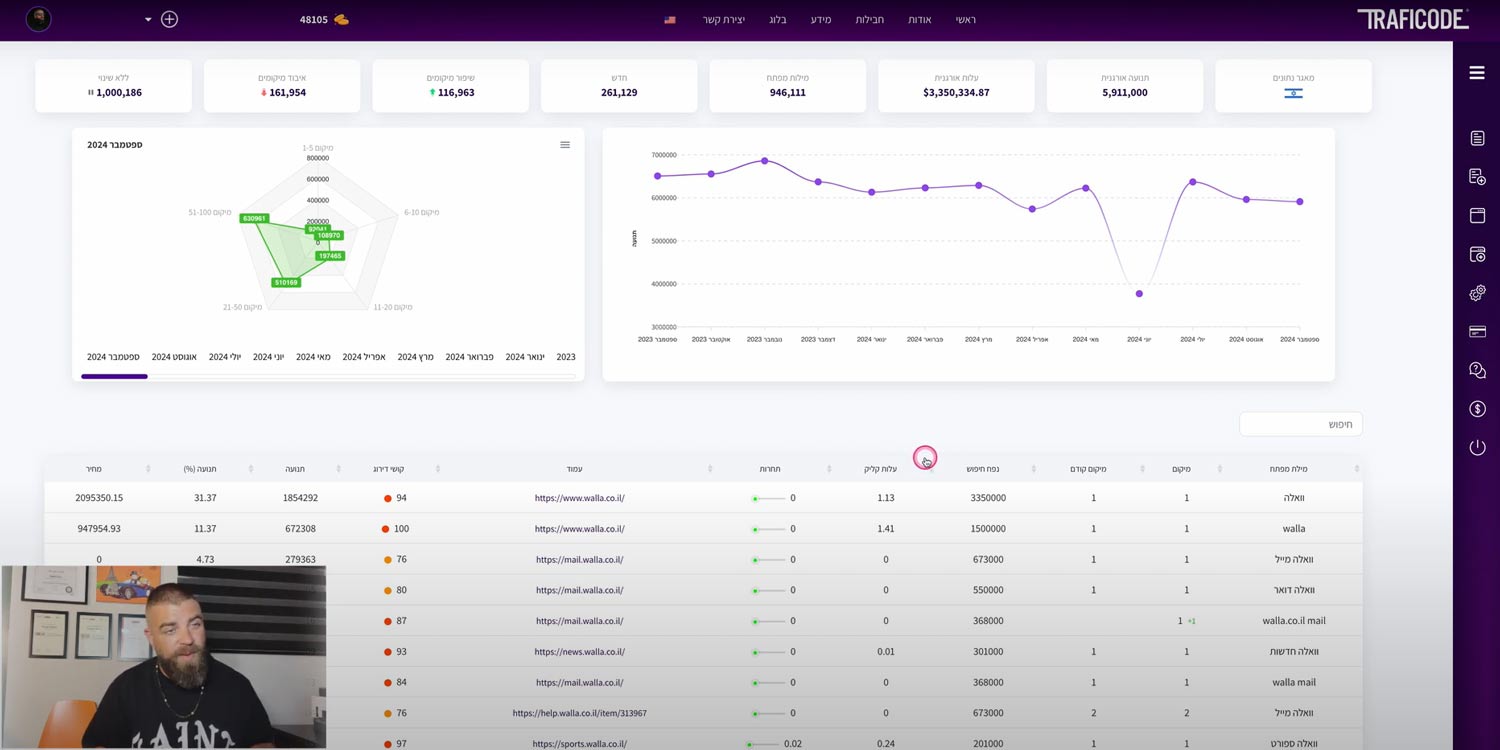This screenshot has height=750, width=1500.
Task: Open the help chat sidebar icon
Action: tap(1477, 370)
